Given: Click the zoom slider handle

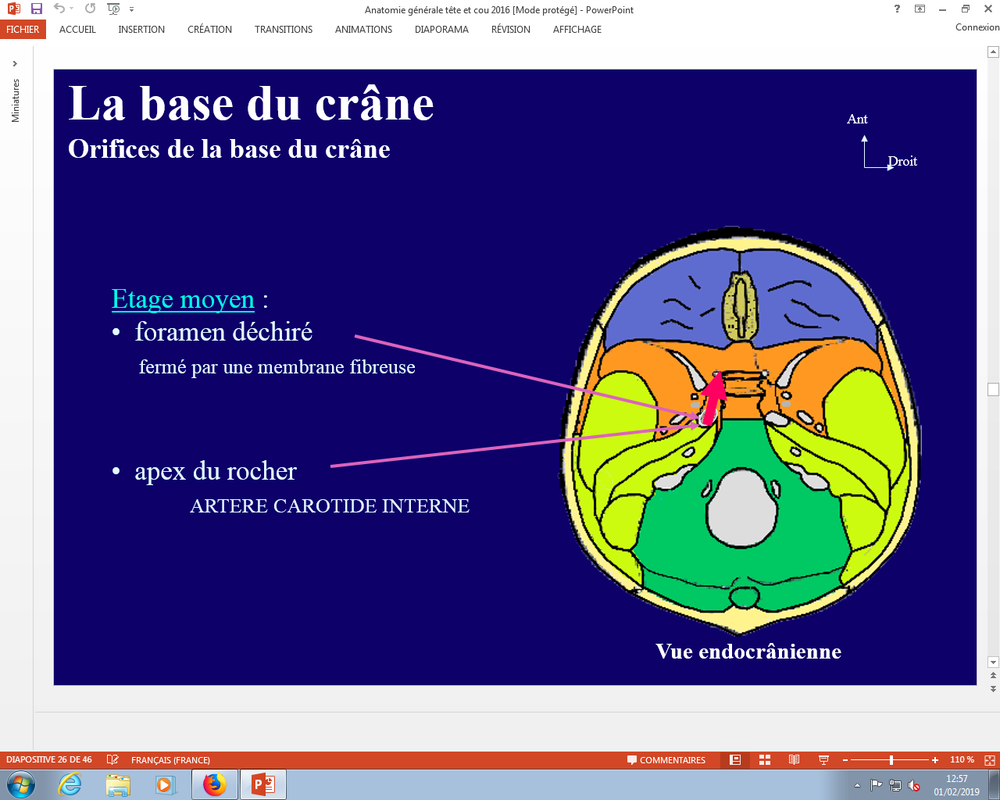Looking at the screenshot, I should 891,760.
